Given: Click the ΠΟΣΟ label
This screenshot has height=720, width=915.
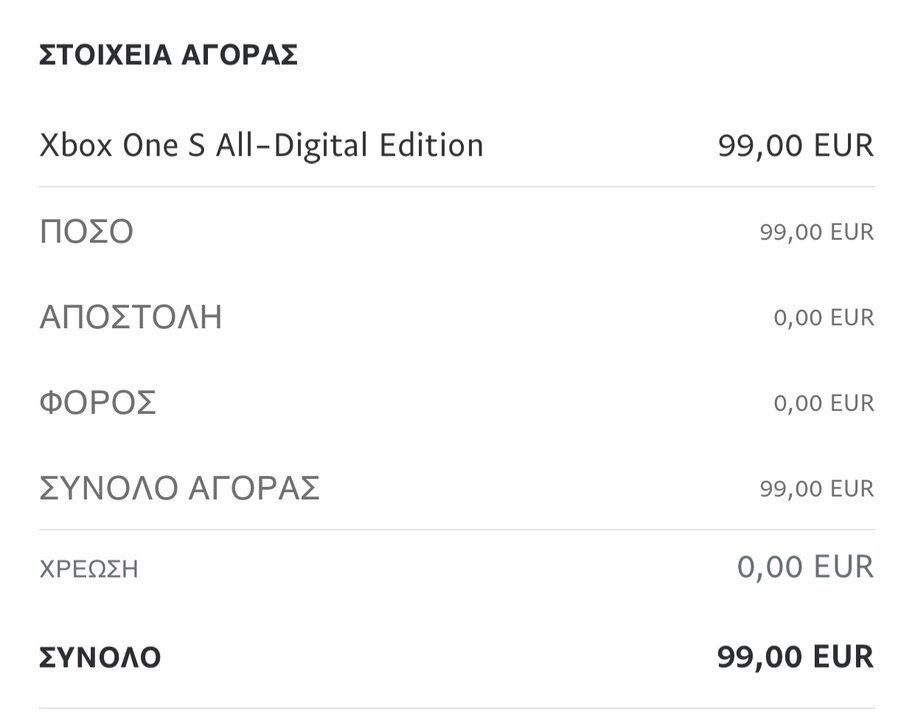Looking at the screenshot, I should pyautogui.click(x=86, y=233).
